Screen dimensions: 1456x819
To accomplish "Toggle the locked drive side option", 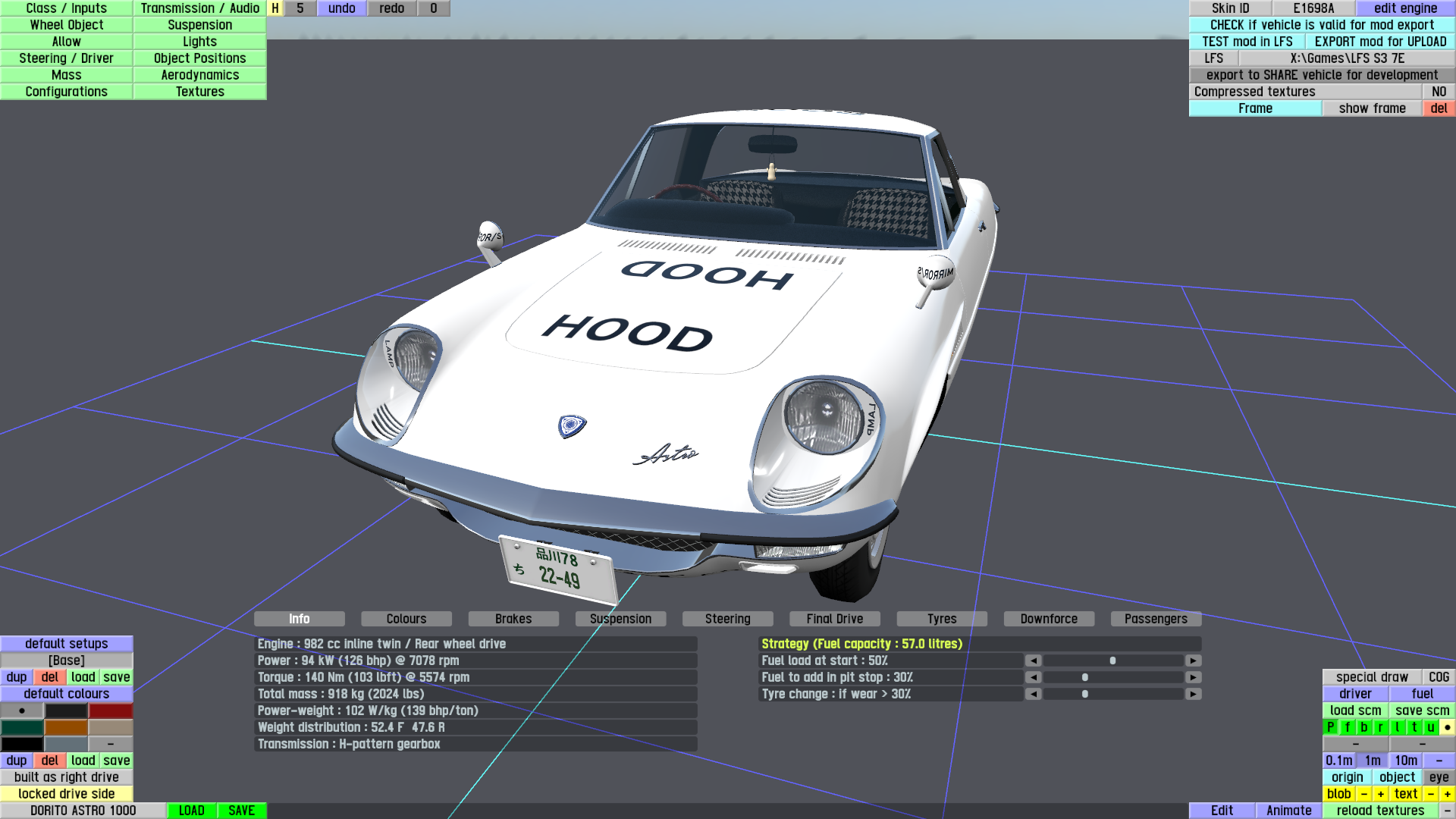I will 67,794.
